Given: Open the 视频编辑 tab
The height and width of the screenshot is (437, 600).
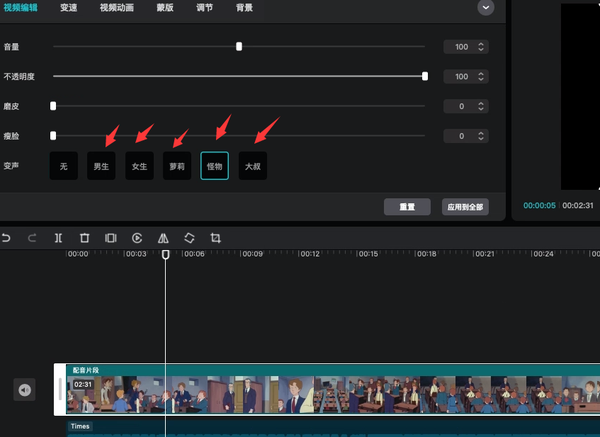Looking at the screenshot, I should 21,8.
